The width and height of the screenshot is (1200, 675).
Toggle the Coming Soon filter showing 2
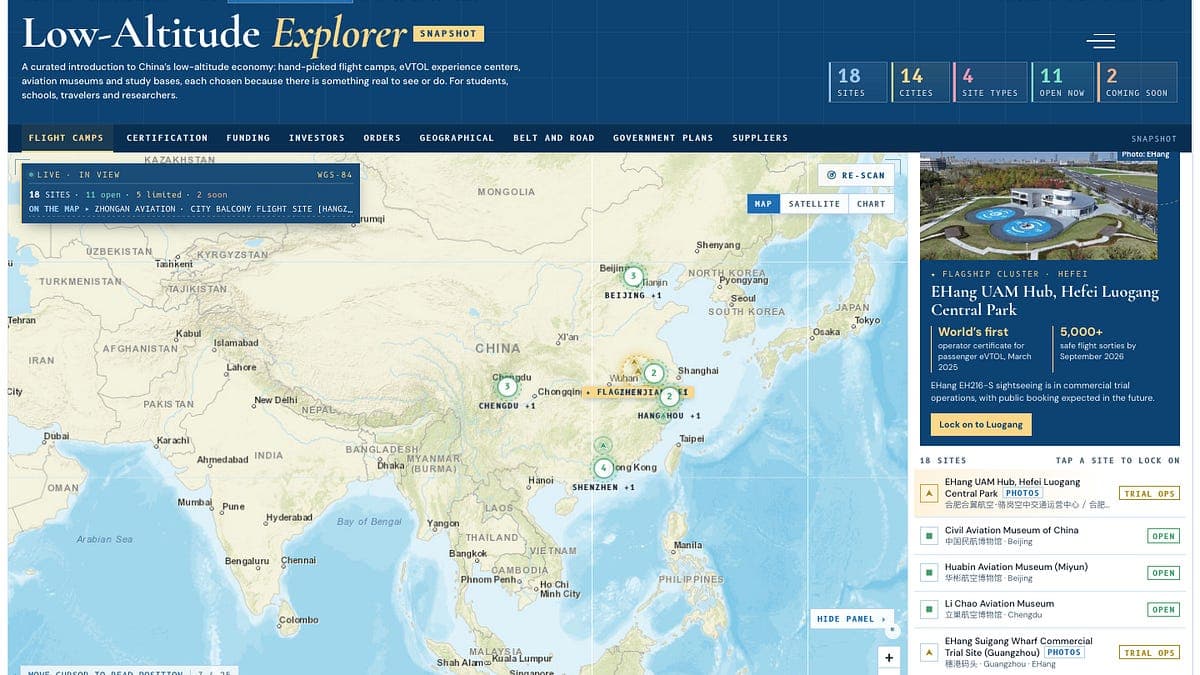click(1136, 82)
